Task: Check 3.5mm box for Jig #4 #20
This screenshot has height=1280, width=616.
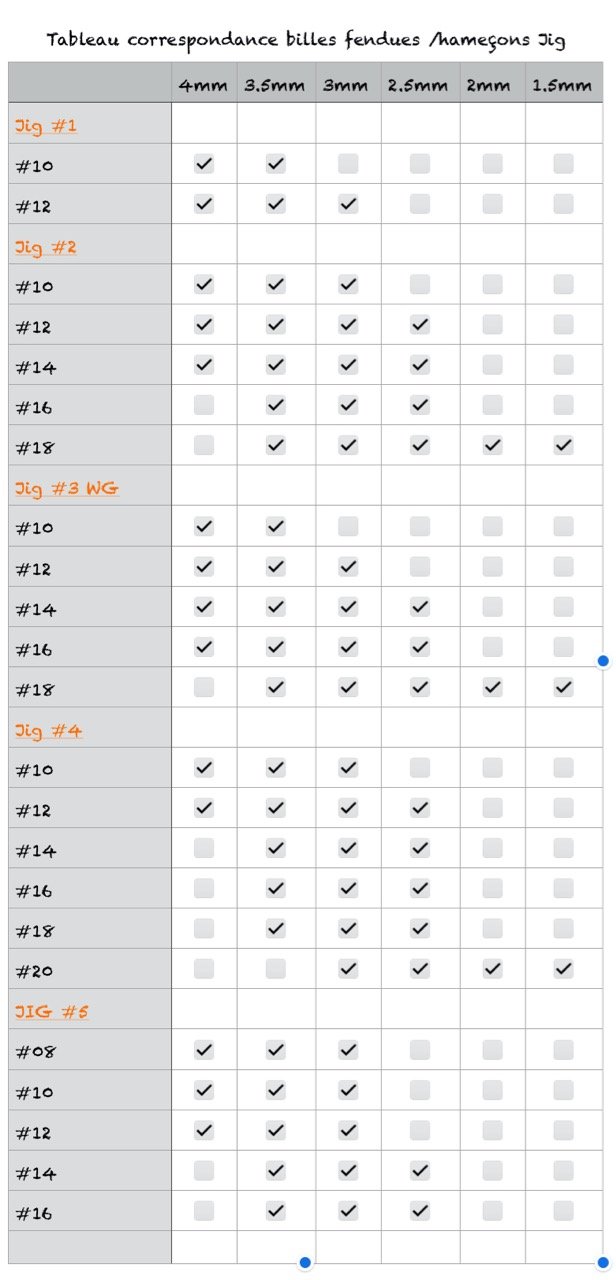Action: coord(276,969)
